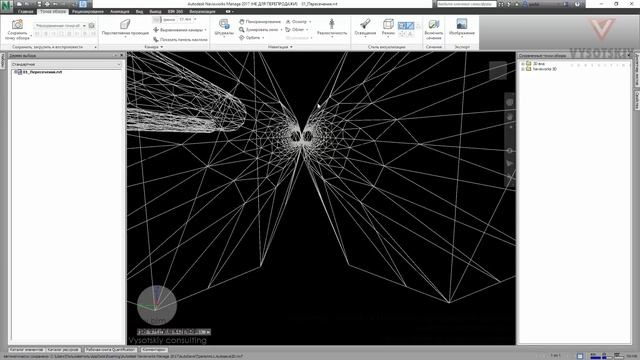Select Perspective projection camera button
Screen dimensions: 640x360
(x=125, y=27)
